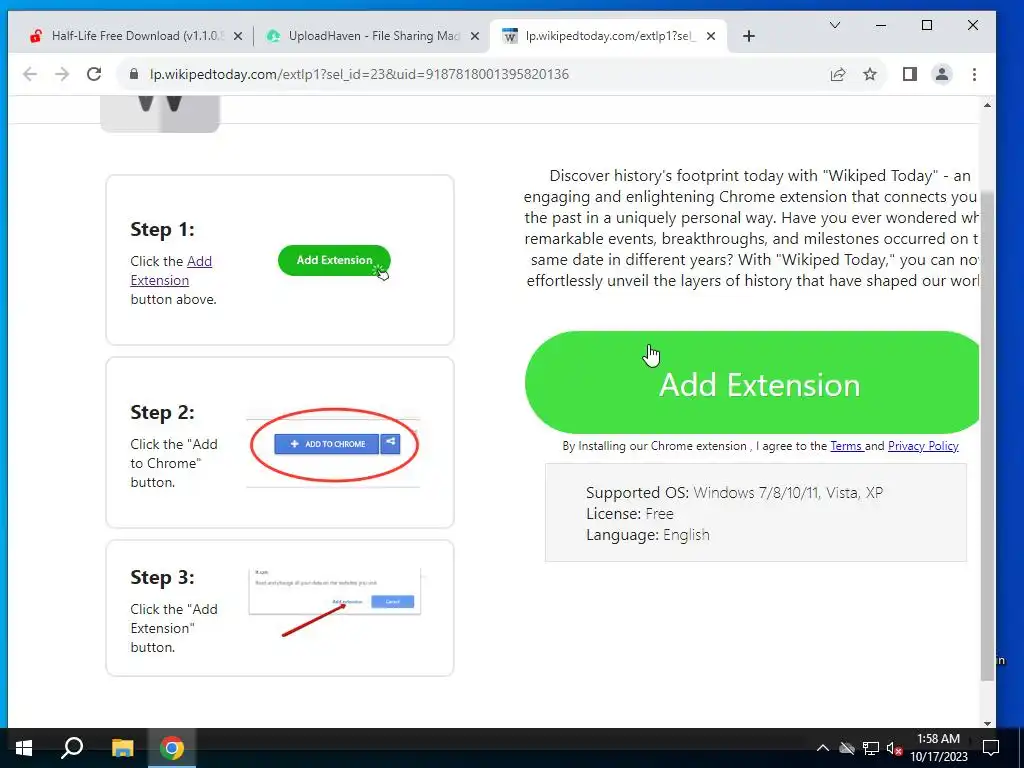Maximize the Chrome window

(x=927, y=25)
